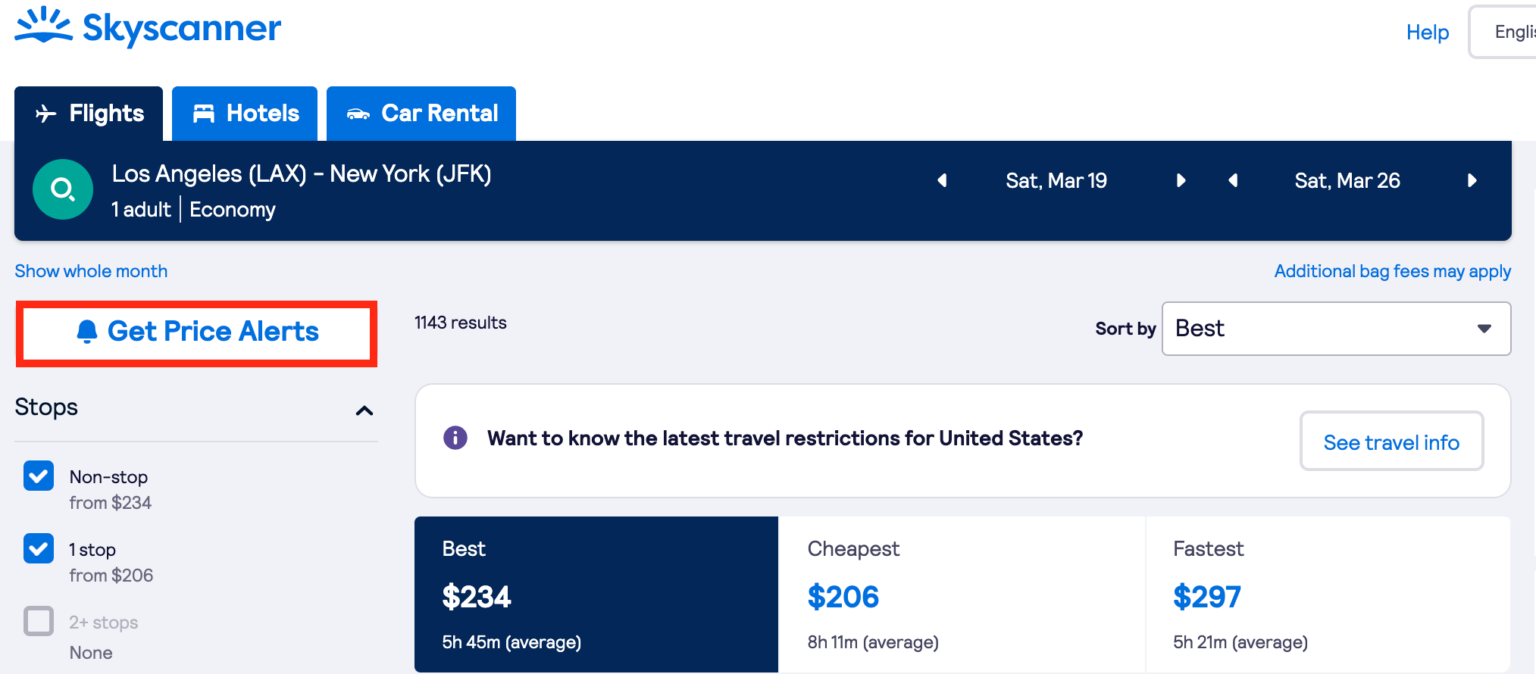Screen dimensions: 1536x674
Task: Click the purple info icon near travel restrictions
Action: [x=455, y=437]
